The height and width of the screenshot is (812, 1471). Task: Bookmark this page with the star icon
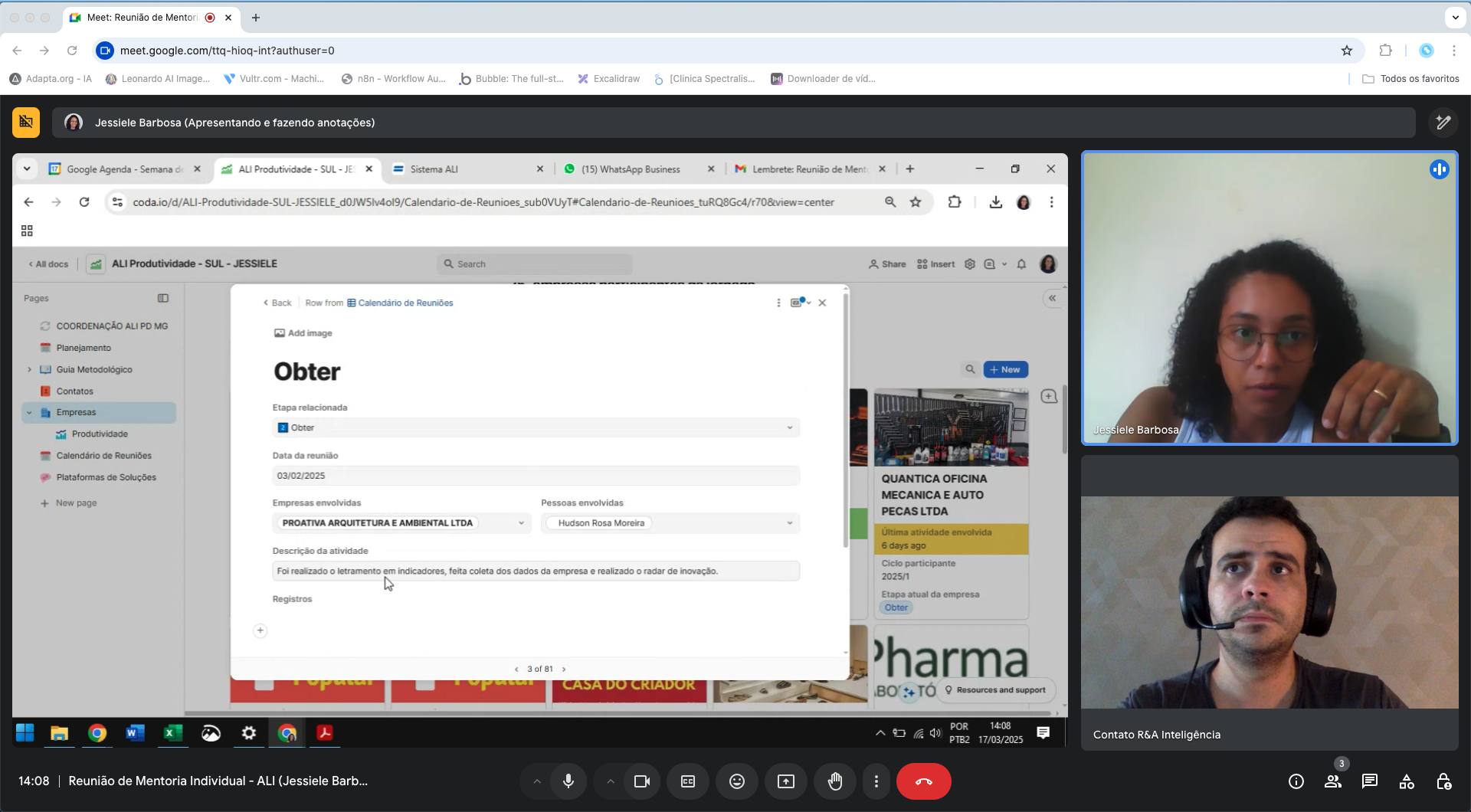pos(1347,51)
